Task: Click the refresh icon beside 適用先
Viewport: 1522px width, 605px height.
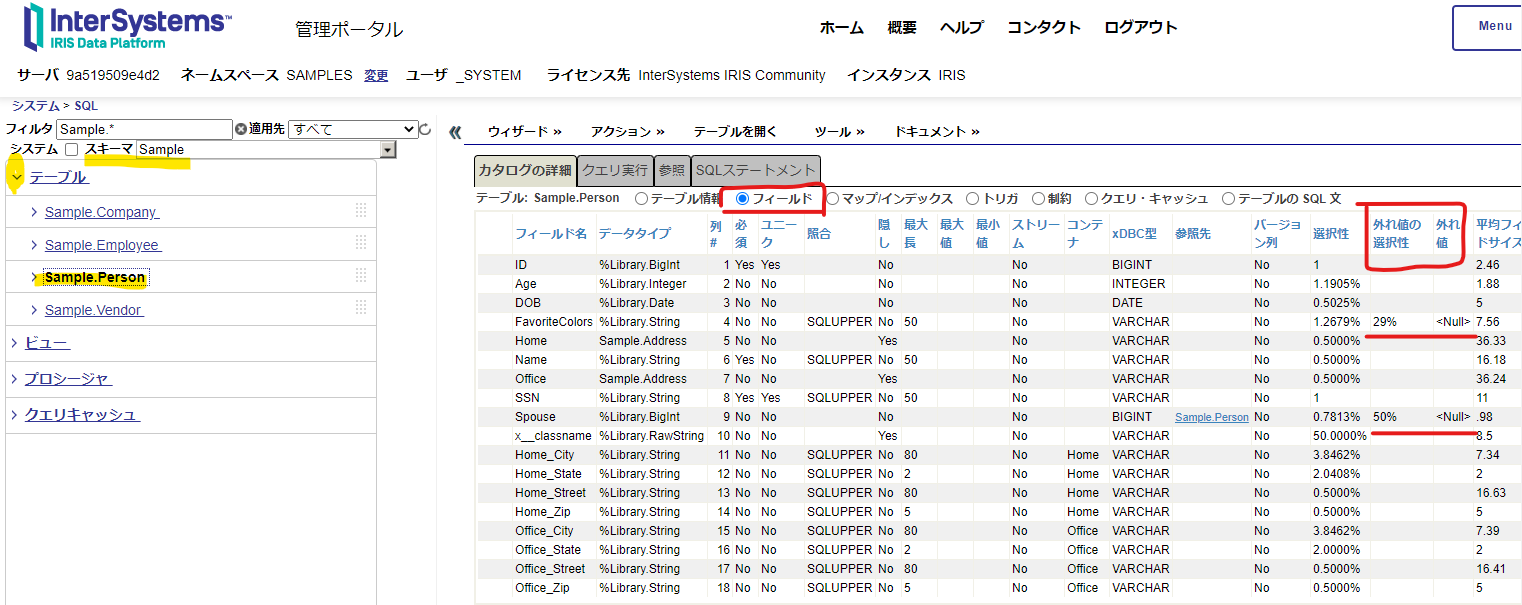Action: tap(425, 129)
